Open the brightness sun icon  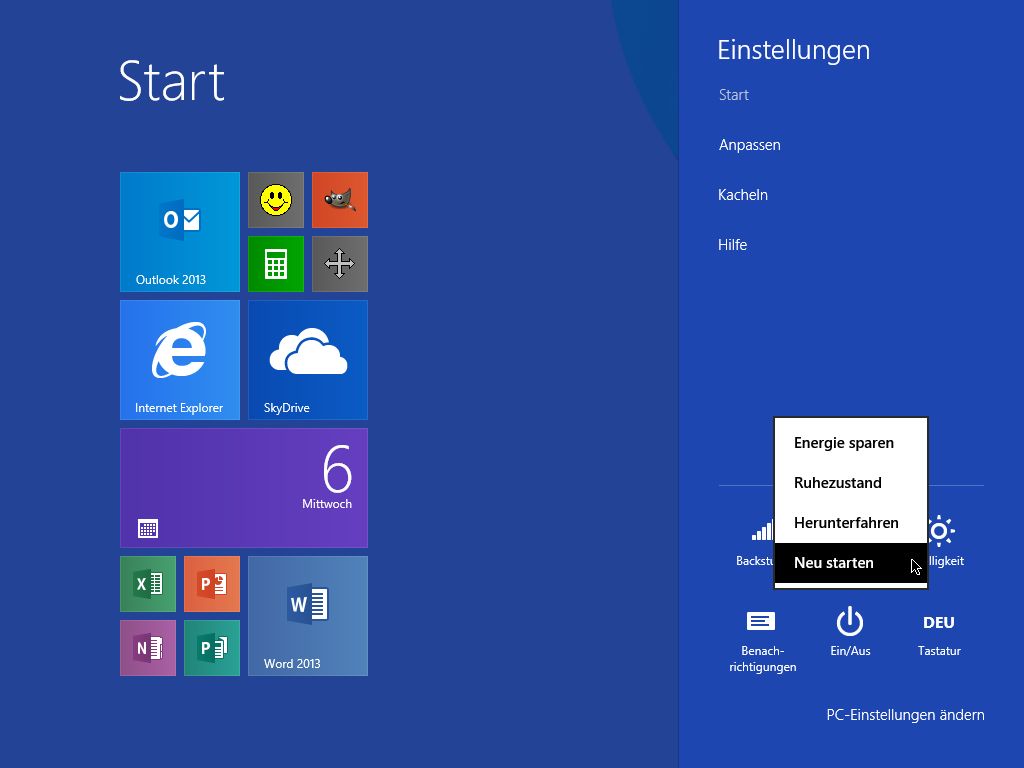(941, 530)
